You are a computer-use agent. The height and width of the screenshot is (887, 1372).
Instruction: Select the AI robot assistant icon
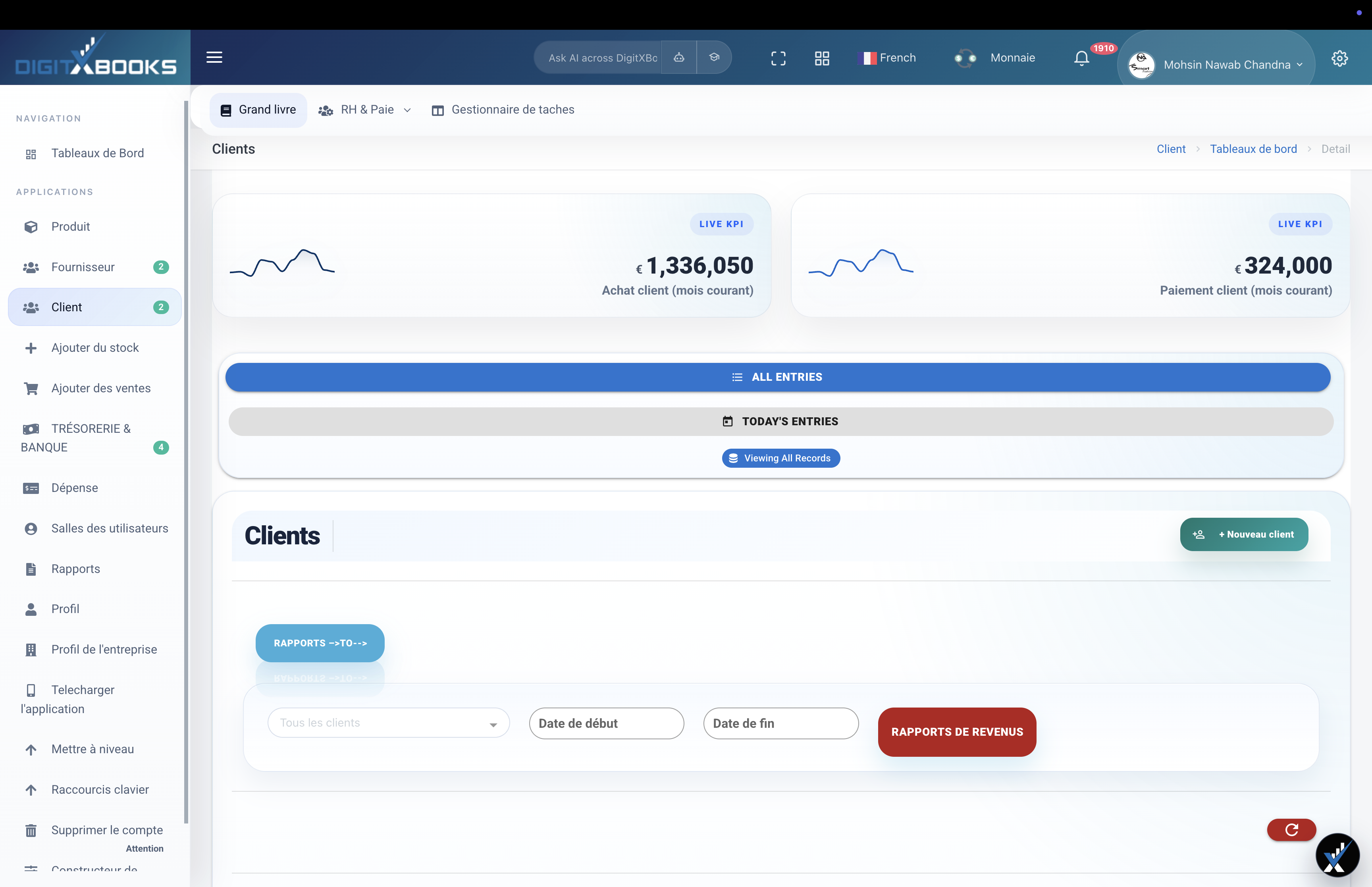pyautogui.click(x=679, y=58)
